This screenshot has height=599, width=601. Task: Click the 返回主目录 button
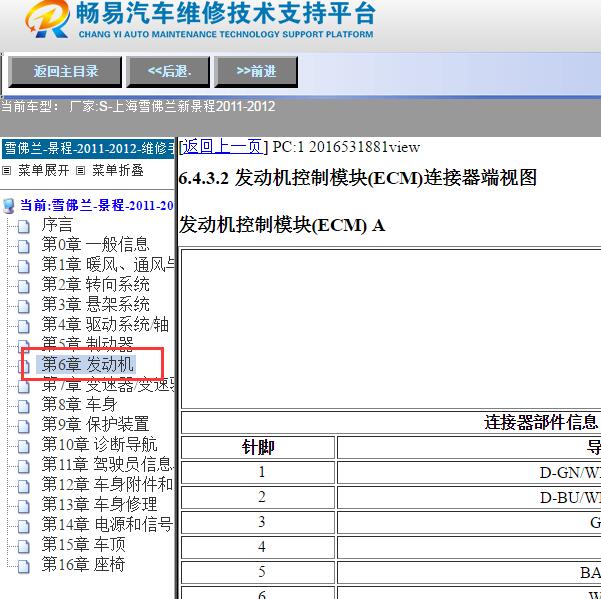(65, 71)
